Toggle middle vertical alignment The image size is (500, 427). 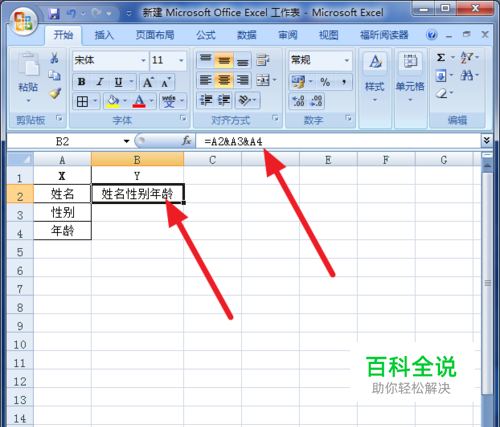tap(224, 60)
